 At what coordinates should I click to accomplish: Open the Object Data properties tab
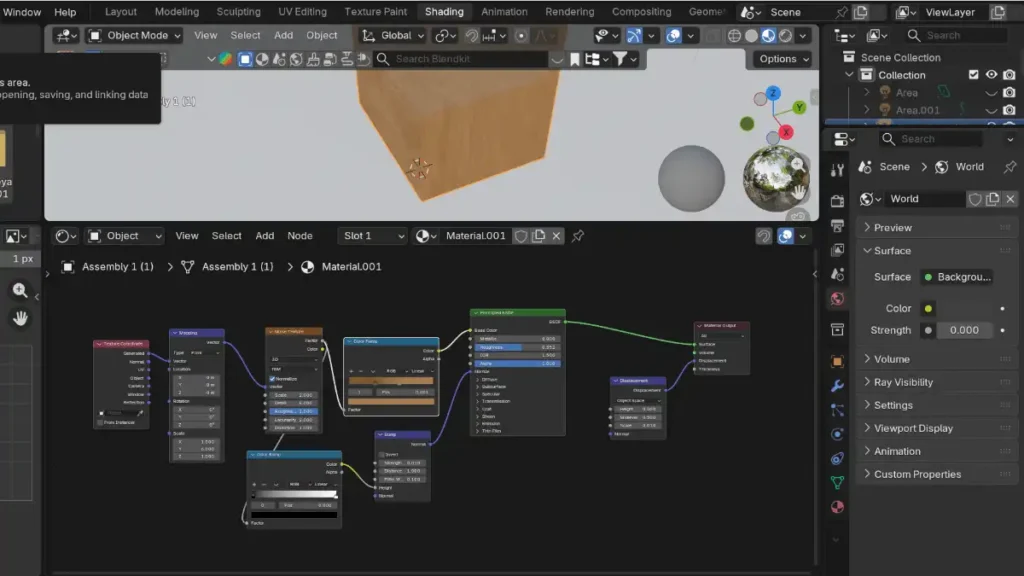(x=837, y=483)
